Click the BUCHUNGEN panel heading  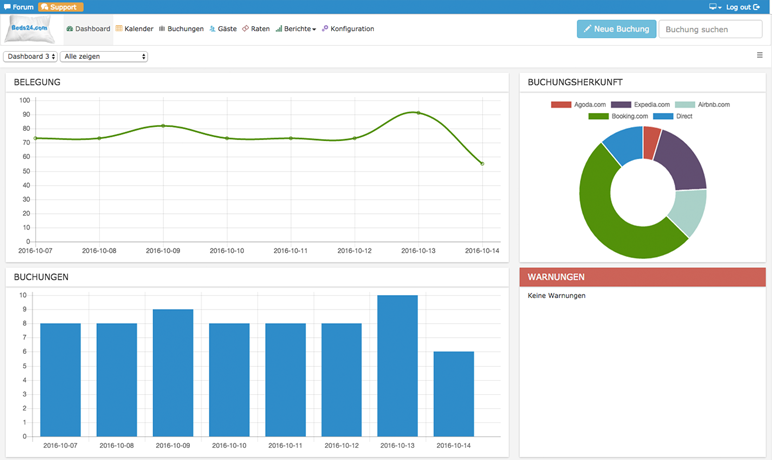41,277
